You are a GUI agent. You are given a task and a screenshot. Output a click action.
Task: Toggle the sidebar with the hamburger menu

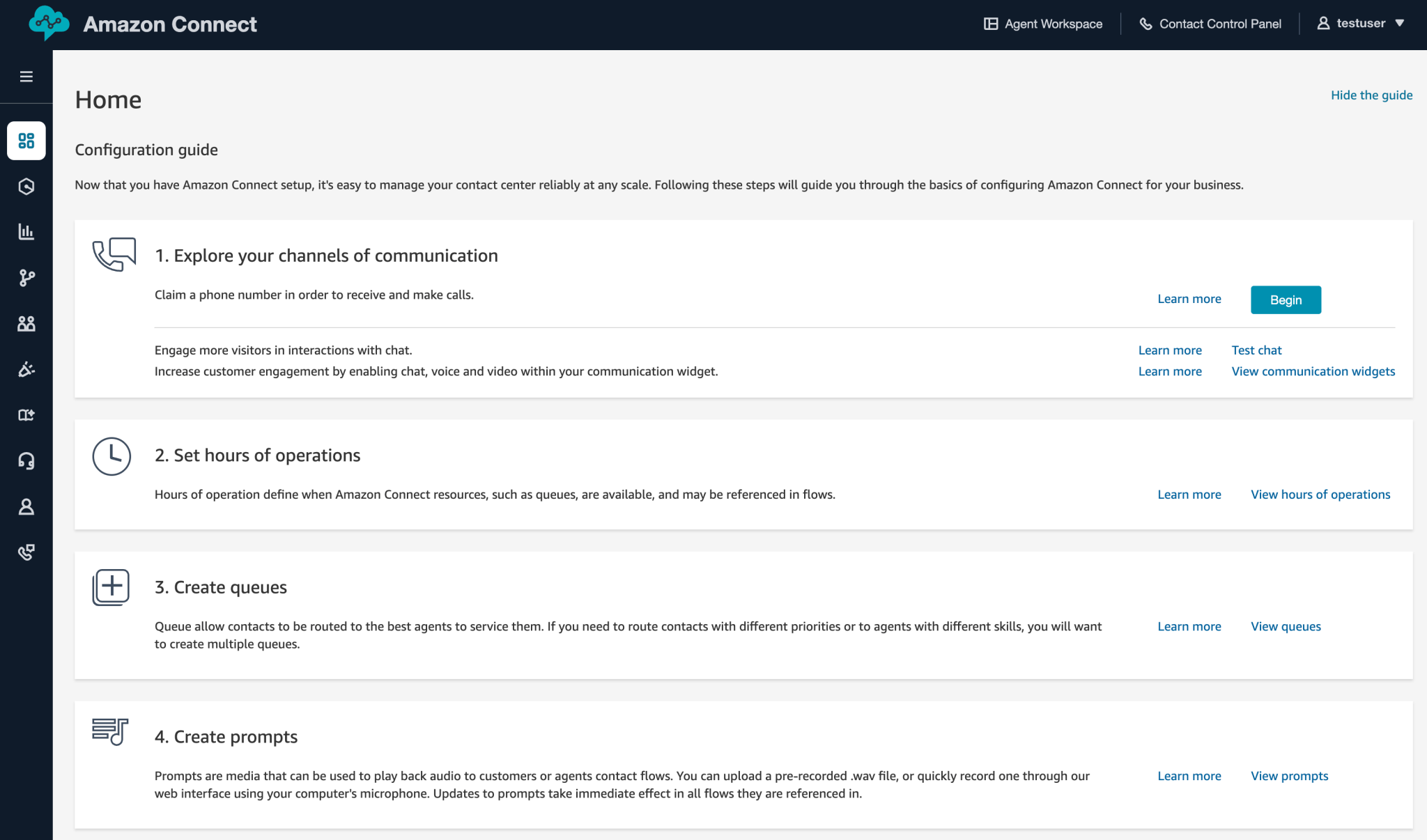[x=26, y=77]
